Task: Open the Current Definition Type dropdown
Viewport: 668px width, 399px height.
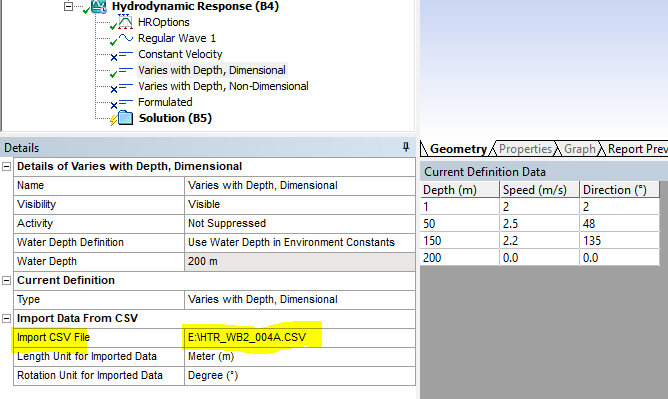Action: pos(300,299)
